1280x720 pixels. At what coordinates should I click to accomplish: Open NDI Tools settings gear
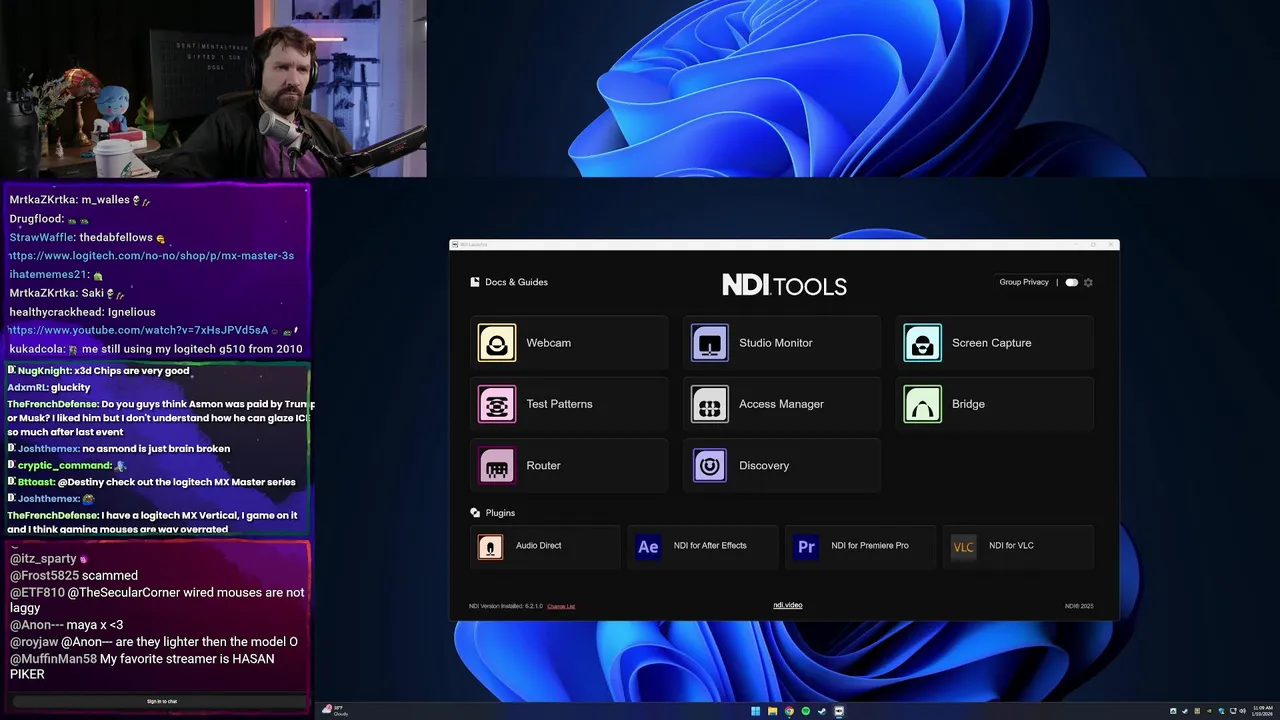1088,282
